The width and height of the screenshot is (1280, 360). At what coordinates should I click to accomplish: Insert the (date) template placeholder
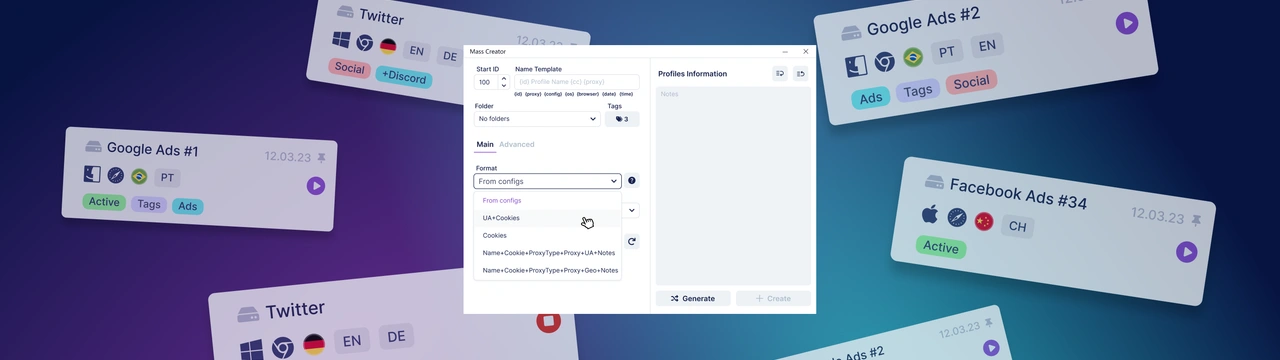tap(609, 94)
